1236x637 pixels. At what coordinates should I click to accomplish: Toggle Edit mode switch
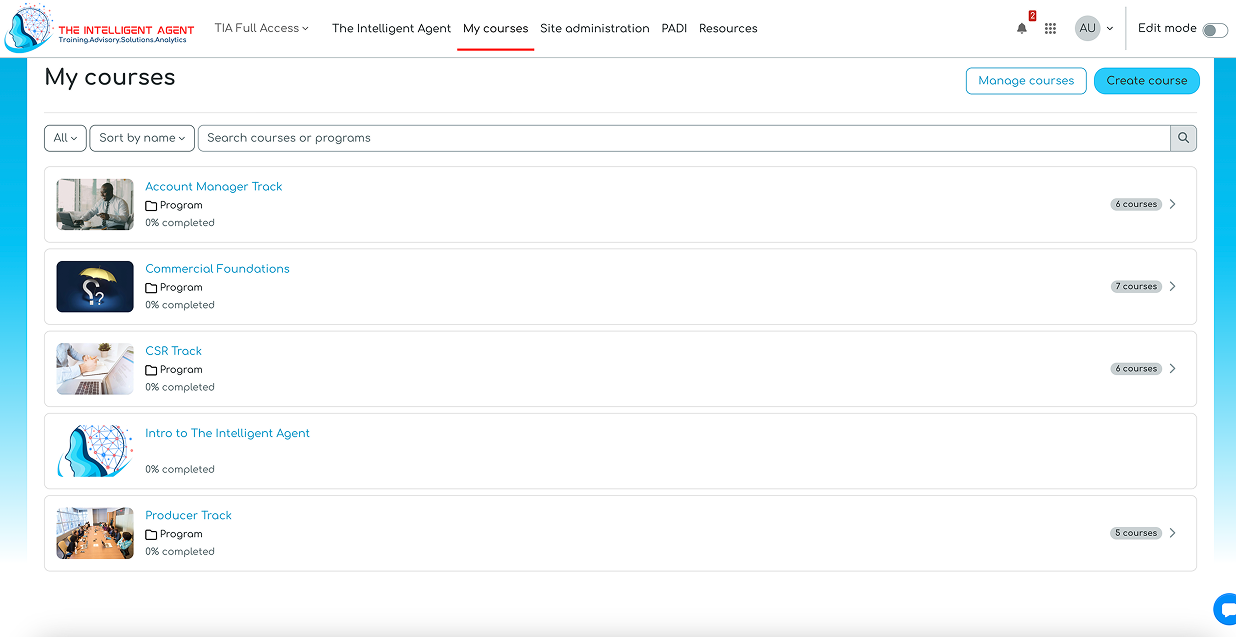point(1214,30)
